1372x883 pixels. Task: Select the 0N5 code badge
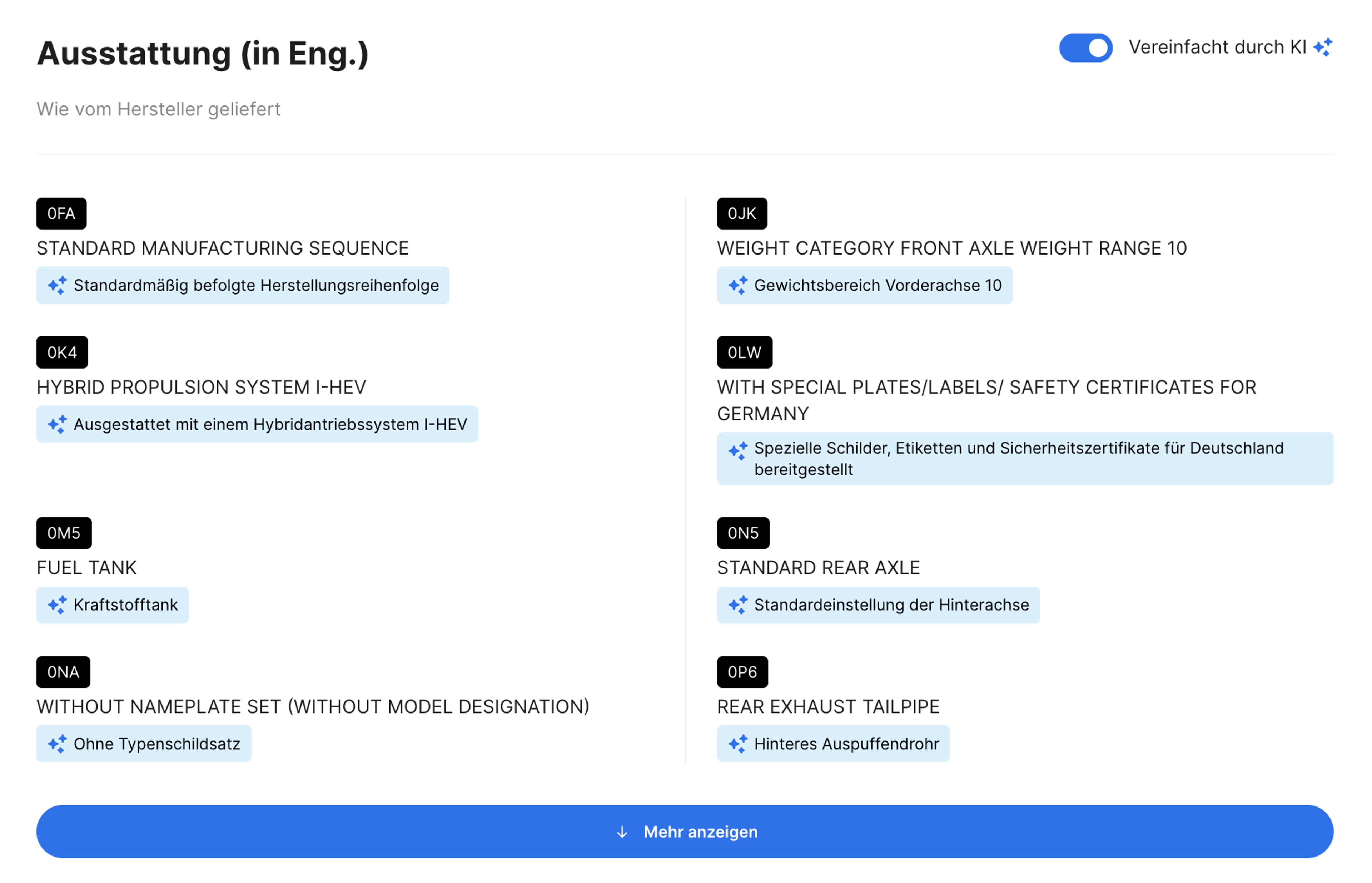tap(743, 533)
